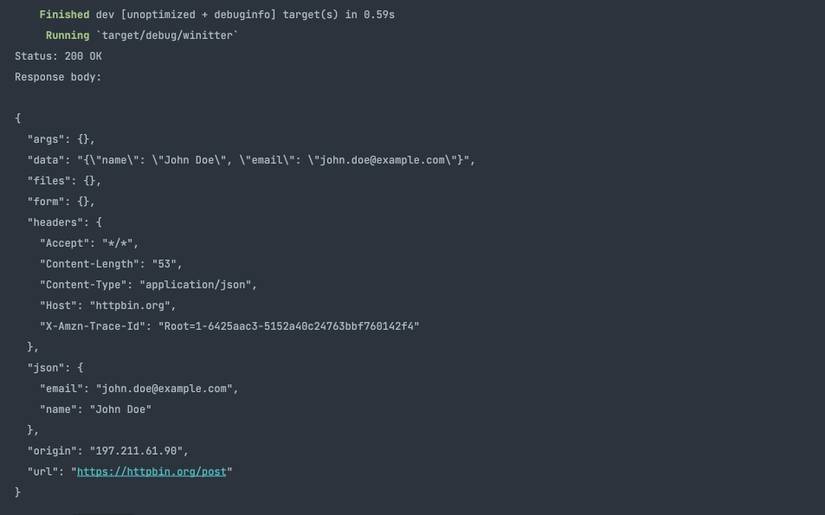The height and width of the screenshot is (515, 825).
Task: Click the "files" key in JSON
Action: click(x=49, y=181)
